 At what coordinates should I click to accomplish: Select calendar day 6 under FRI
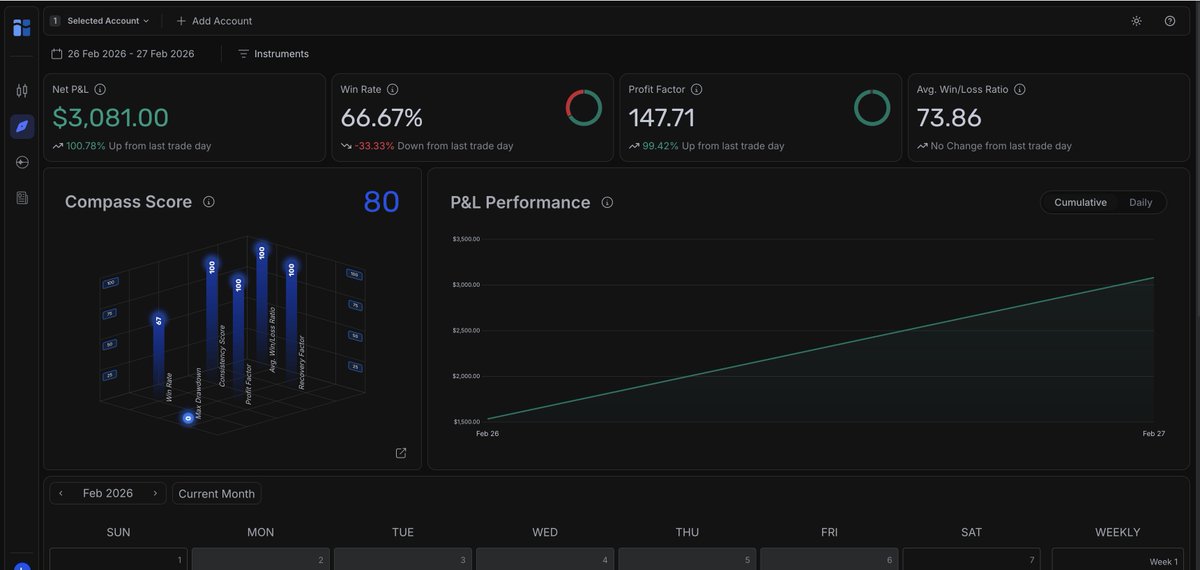[829, 559]
